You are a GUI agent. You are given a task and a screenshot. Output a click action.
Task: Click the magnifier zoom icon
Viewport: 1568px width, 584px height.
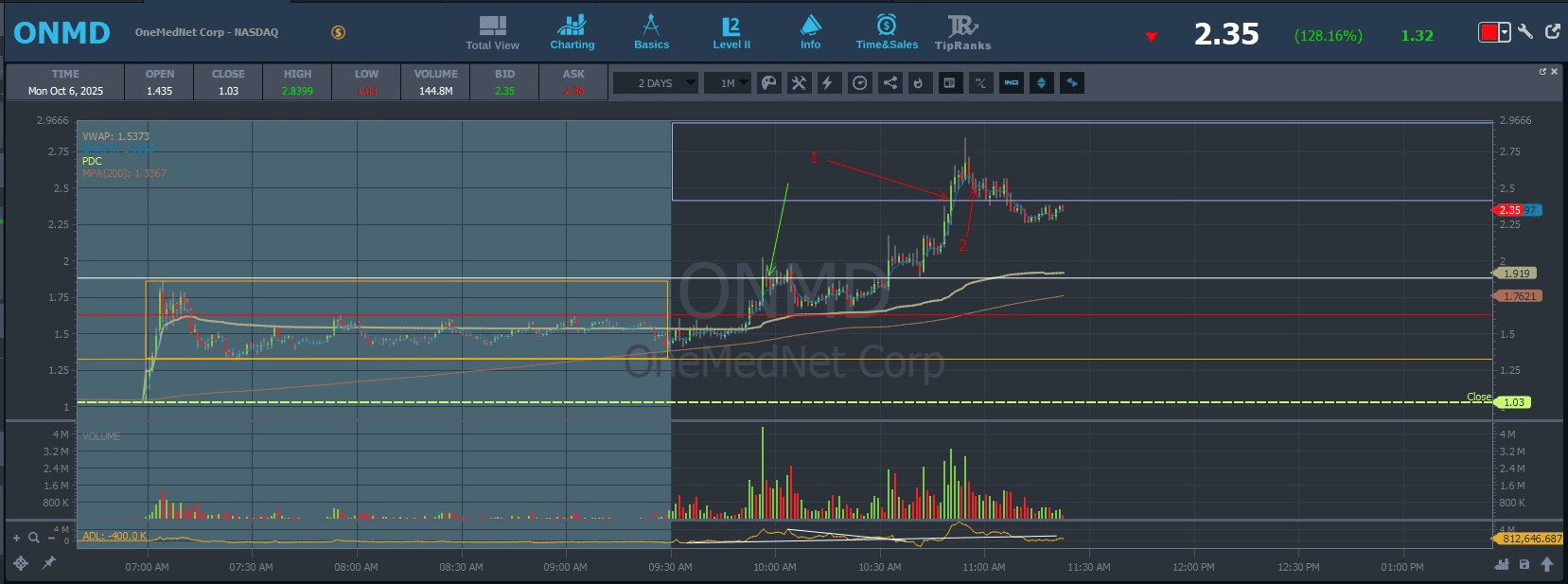point(34,538)
